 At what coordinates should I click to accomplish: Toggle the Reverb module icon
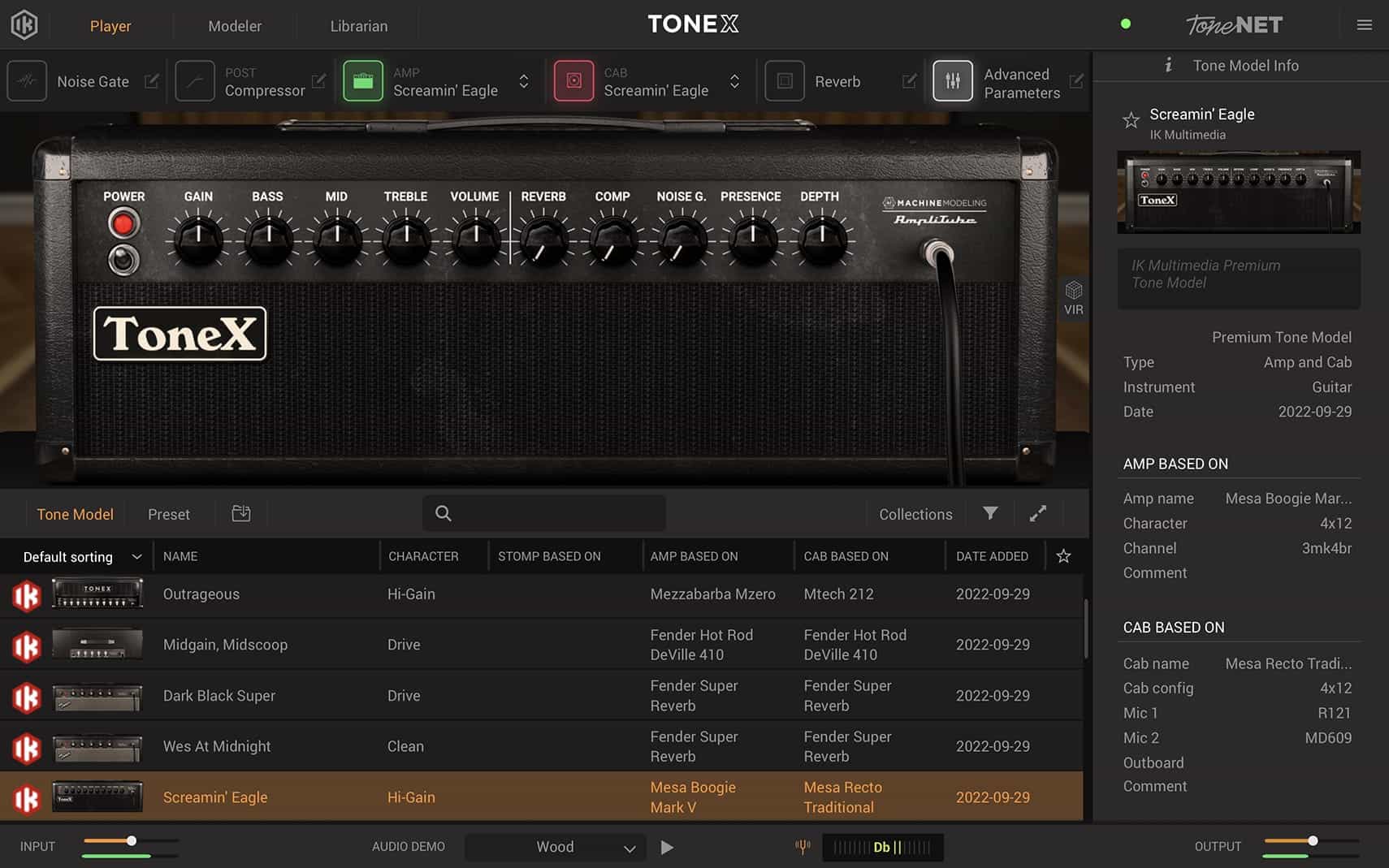click(x=785, y=81)
